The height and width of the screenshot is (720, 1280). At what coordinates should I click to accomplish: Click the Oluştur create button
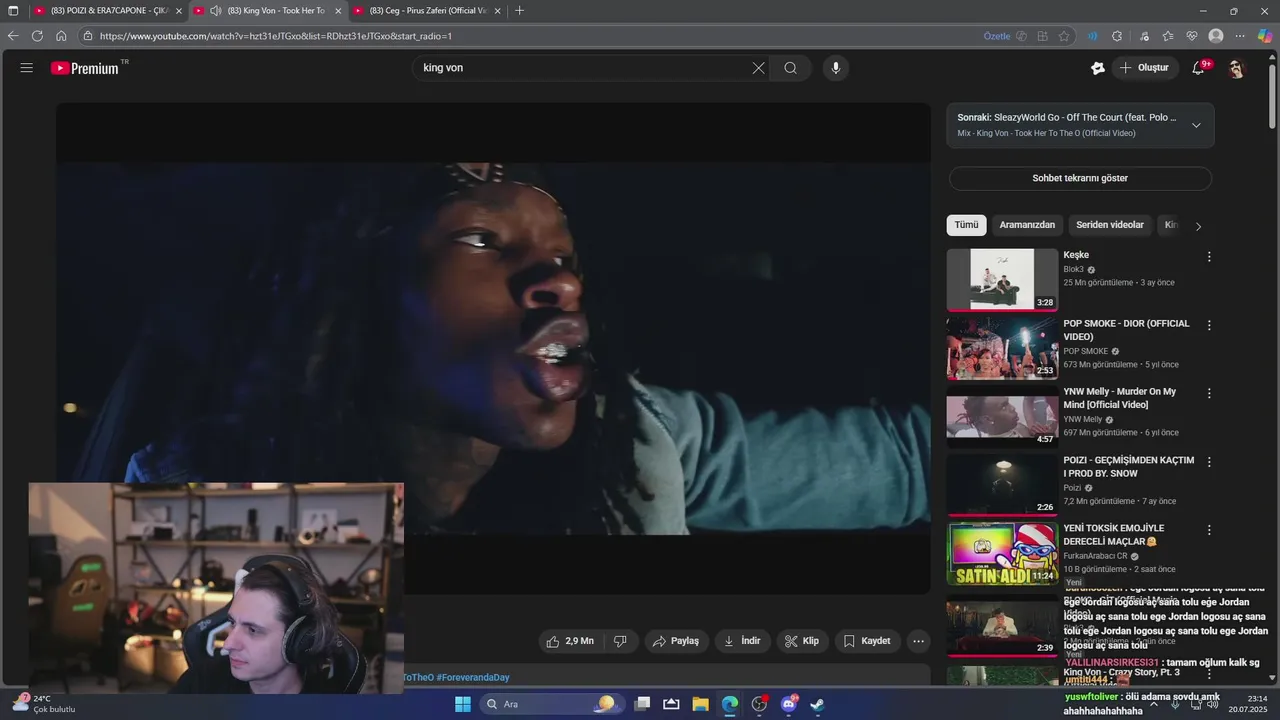pos(1145,68)
